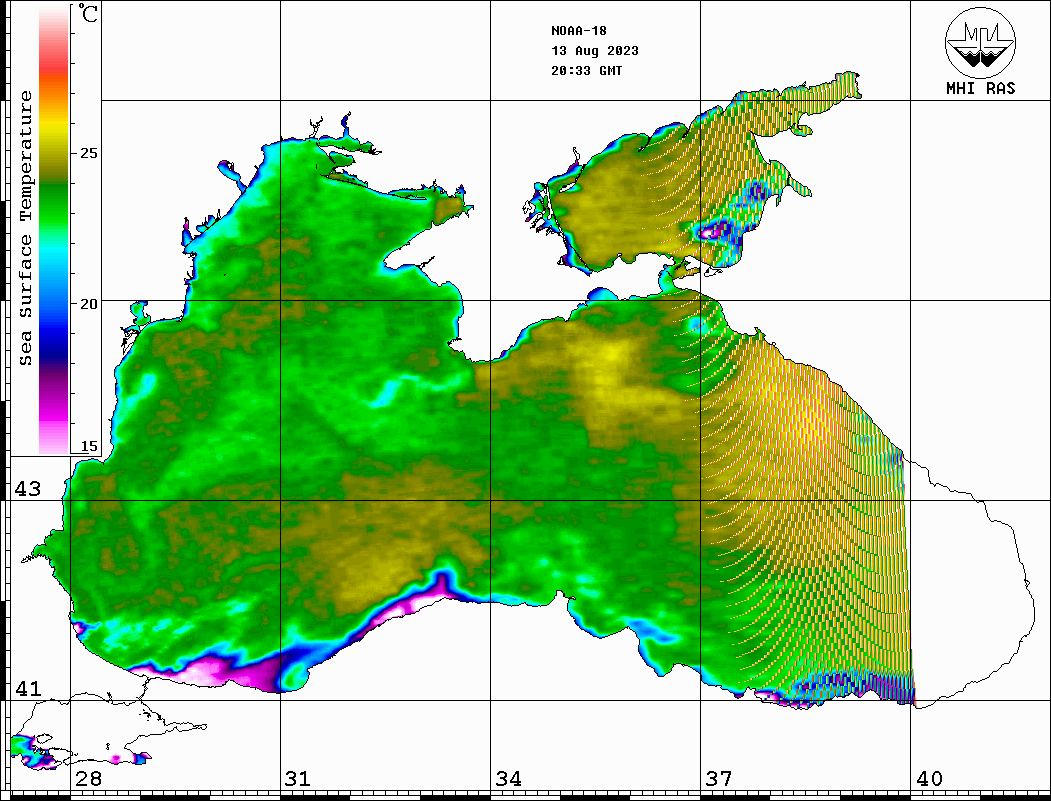Click the "NOAA-18" satellite label

pos(578,31)
